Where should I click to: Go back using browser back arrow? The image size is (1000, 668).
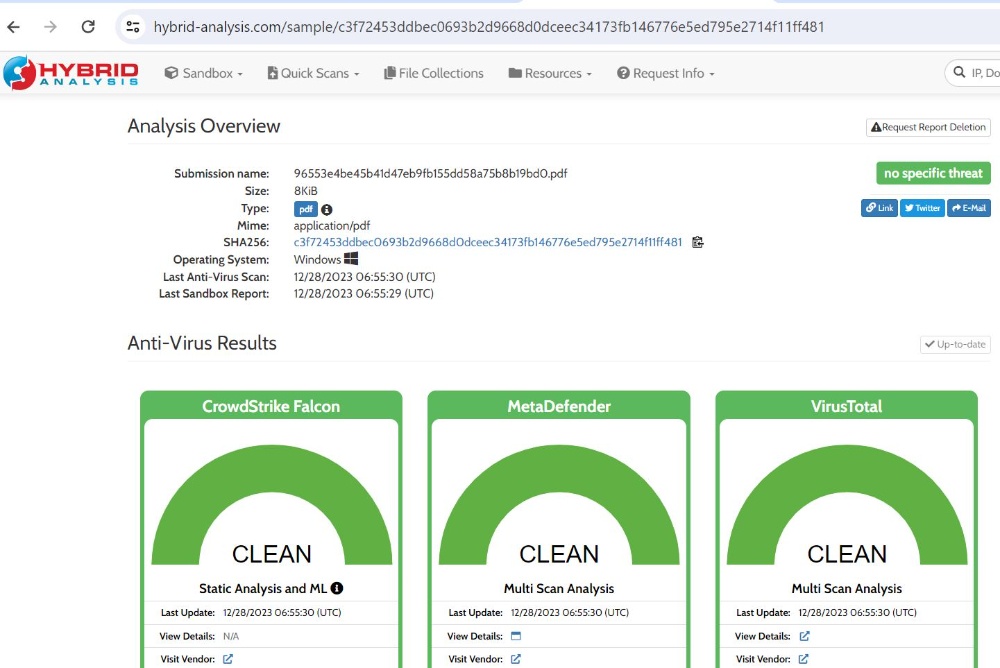click(x=13, y=27)
